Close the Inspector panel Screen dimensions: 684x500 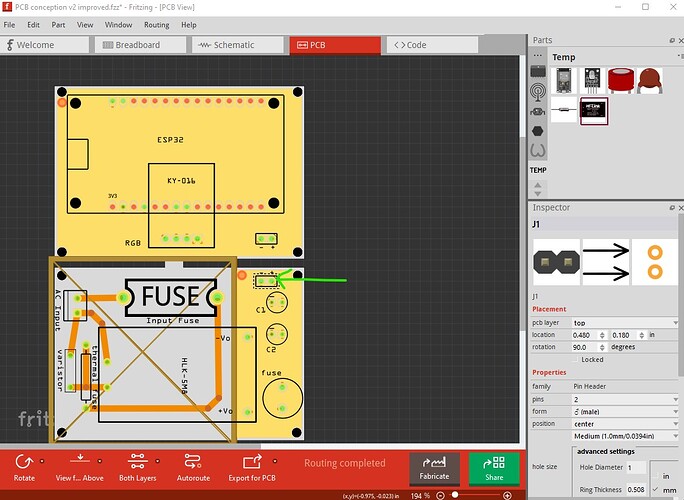(x=681, y=208)
